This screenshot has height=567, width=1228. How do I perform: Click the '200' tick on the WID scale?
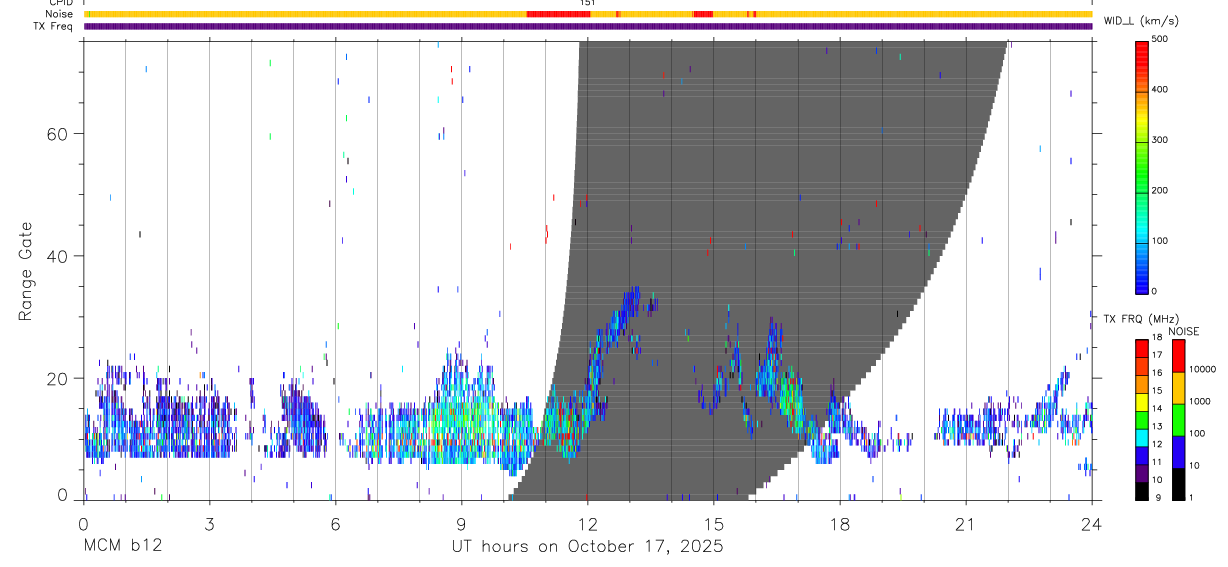pos(1160,190)
